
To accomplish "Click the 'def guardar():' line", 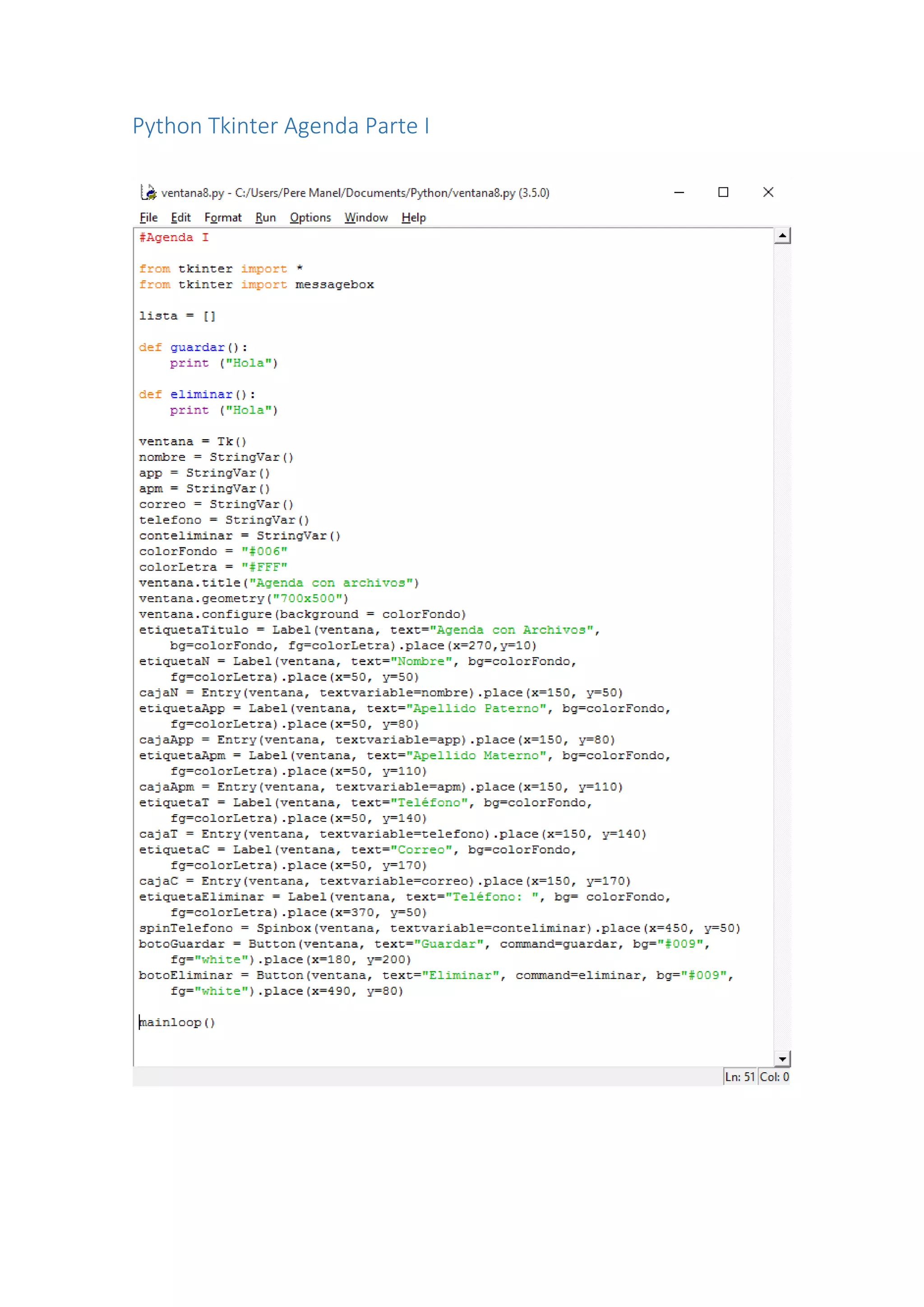I will 194,347.
